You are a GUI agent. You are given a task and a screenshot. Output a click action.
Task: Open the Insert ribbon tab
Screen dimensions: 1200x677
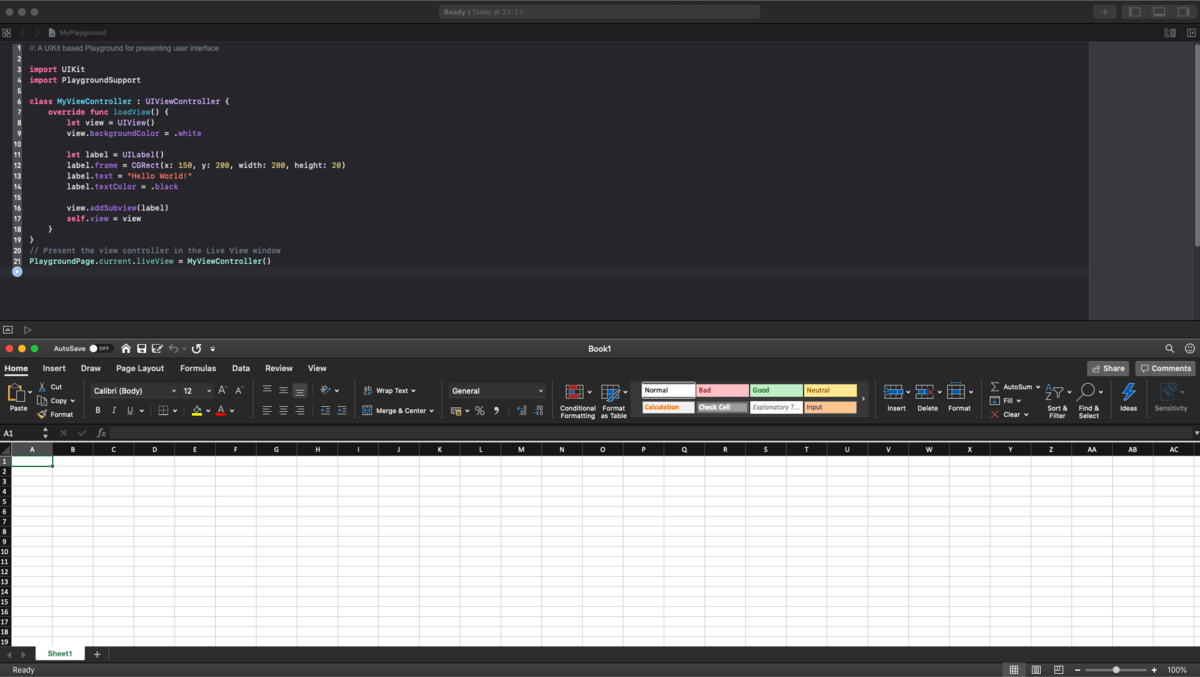pos(54,368)
